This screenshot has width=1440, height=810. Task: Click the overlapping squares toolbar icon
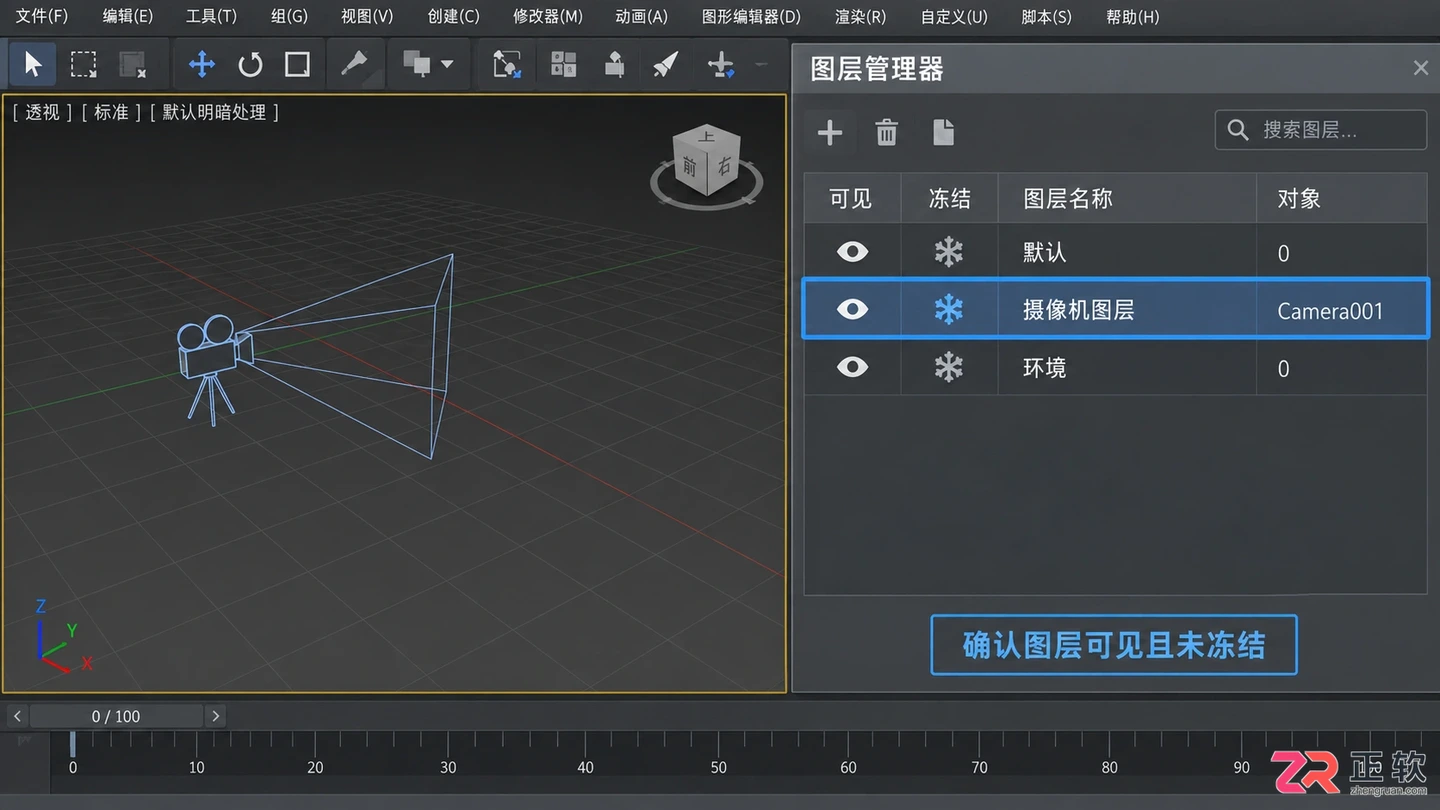point(417,65)
